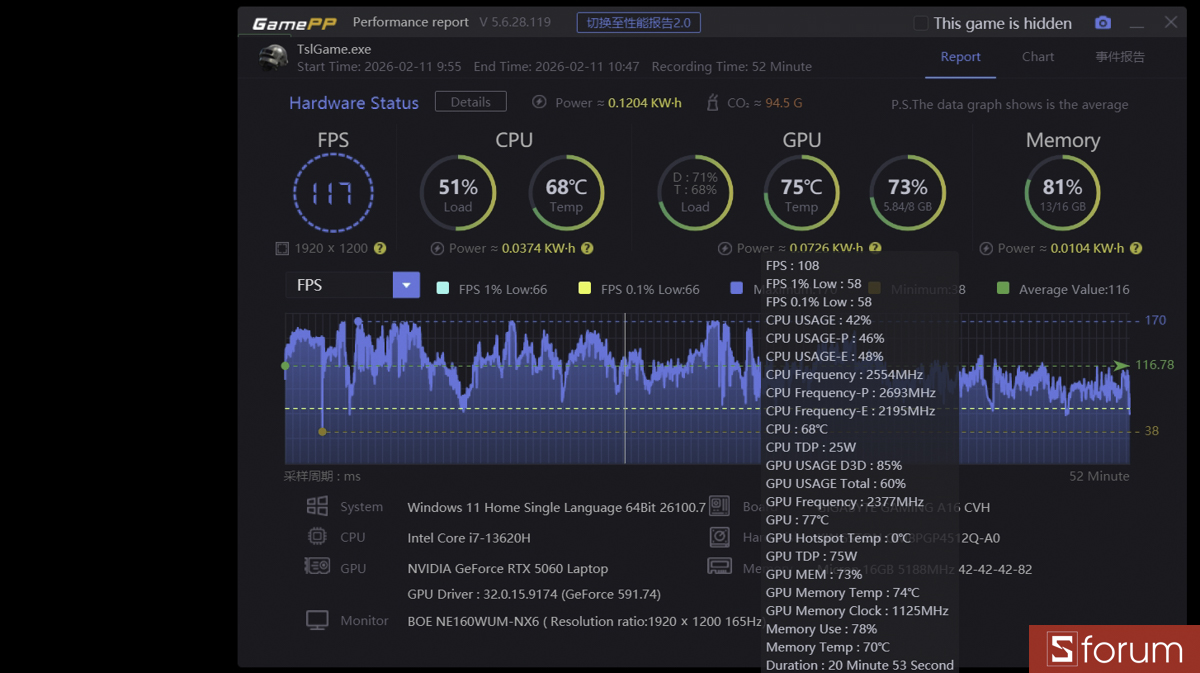1200x673 pixels.
Task: Click the camera screenshot icon in title bar
Action: [1103, 22]
